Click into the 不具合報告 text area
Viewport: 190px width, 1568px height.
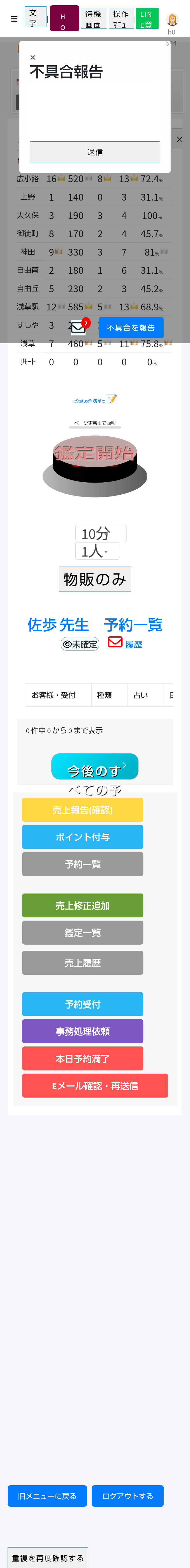pos(95,113)
